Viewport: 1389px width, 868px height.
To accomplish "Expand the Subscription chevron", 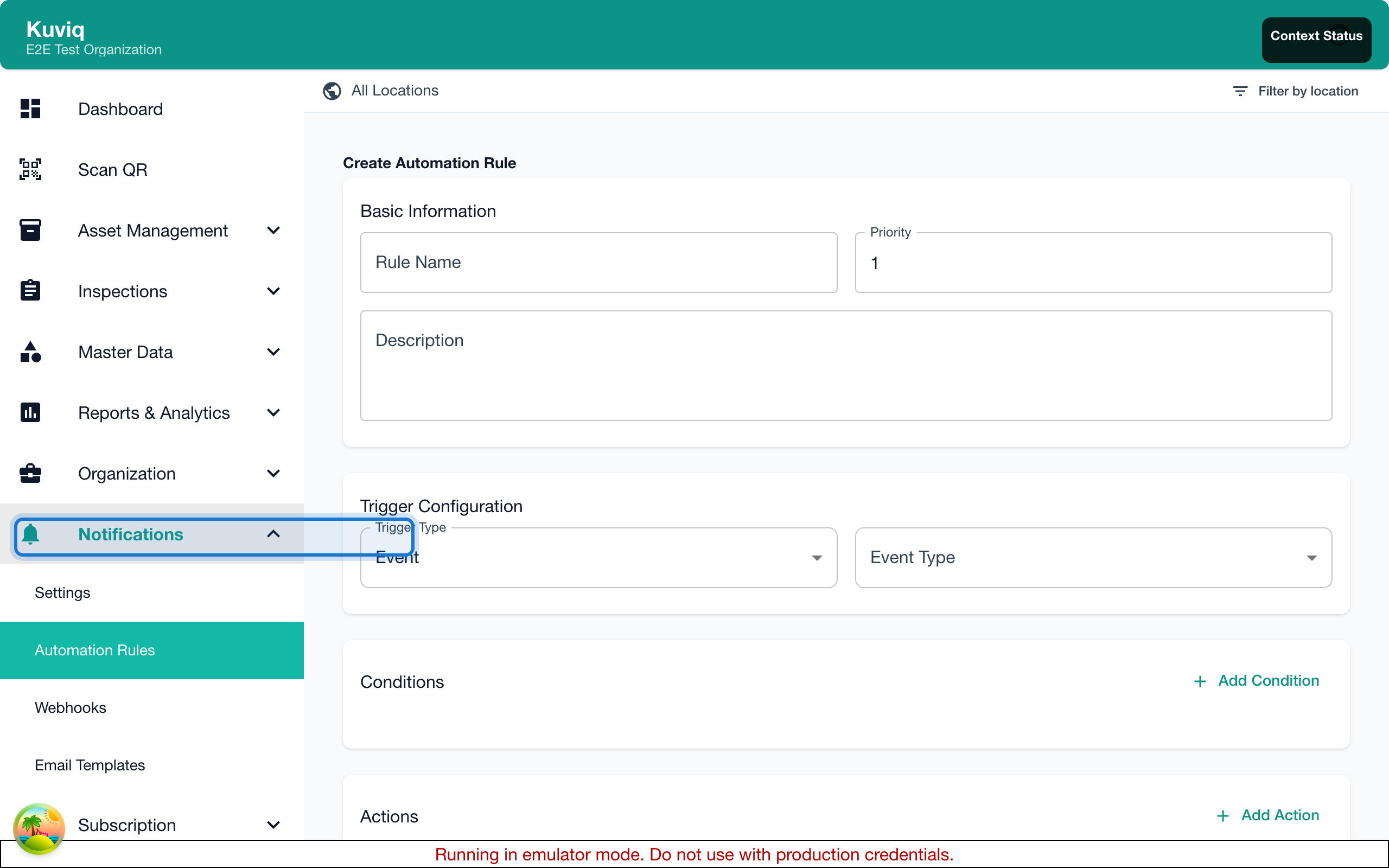I will [274, 825].
